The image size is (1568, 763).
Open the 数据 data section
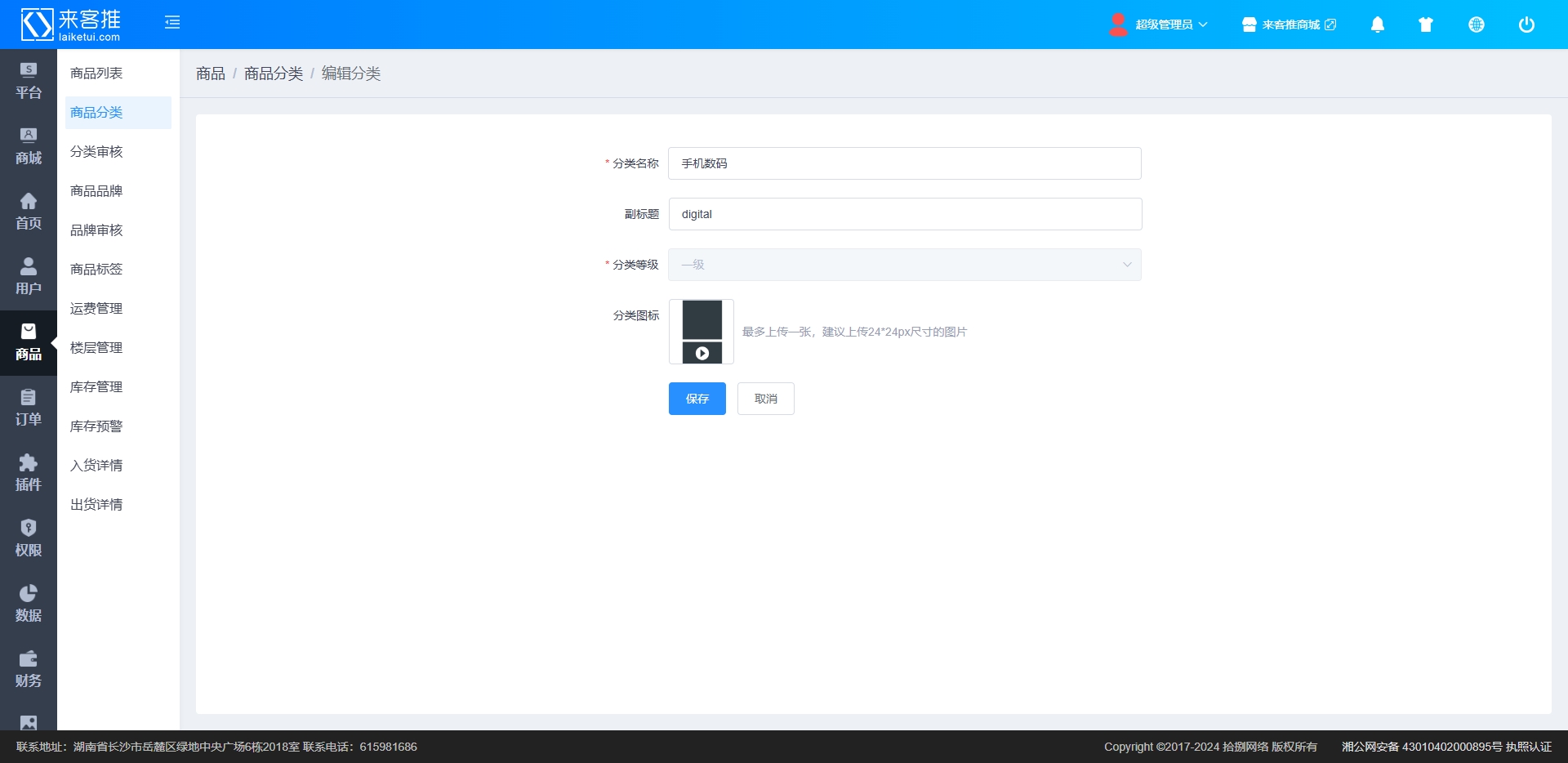click(x=29, y=604)
